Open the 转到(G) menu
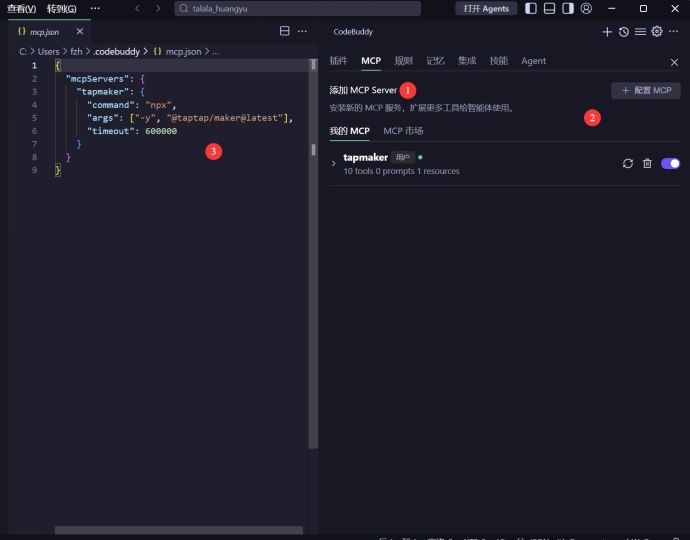The image size is (690, 540). tap(62, 8)
